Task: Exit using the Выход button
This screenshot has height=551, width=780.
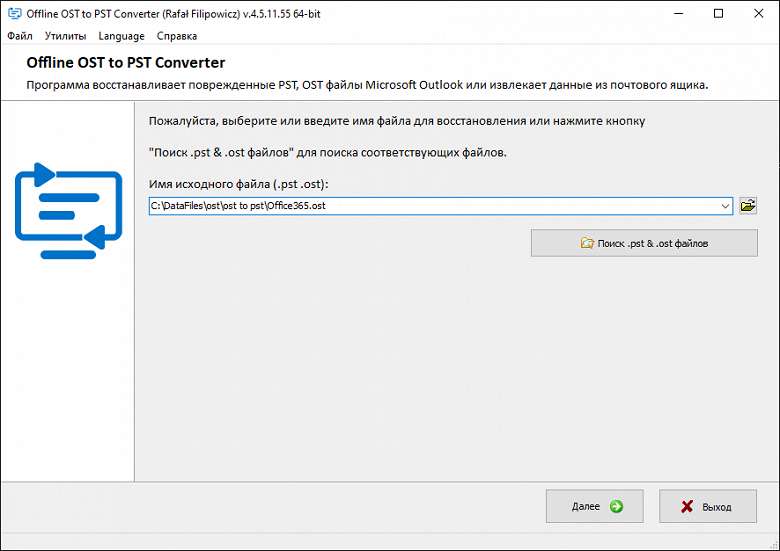Action: (706, 506)
